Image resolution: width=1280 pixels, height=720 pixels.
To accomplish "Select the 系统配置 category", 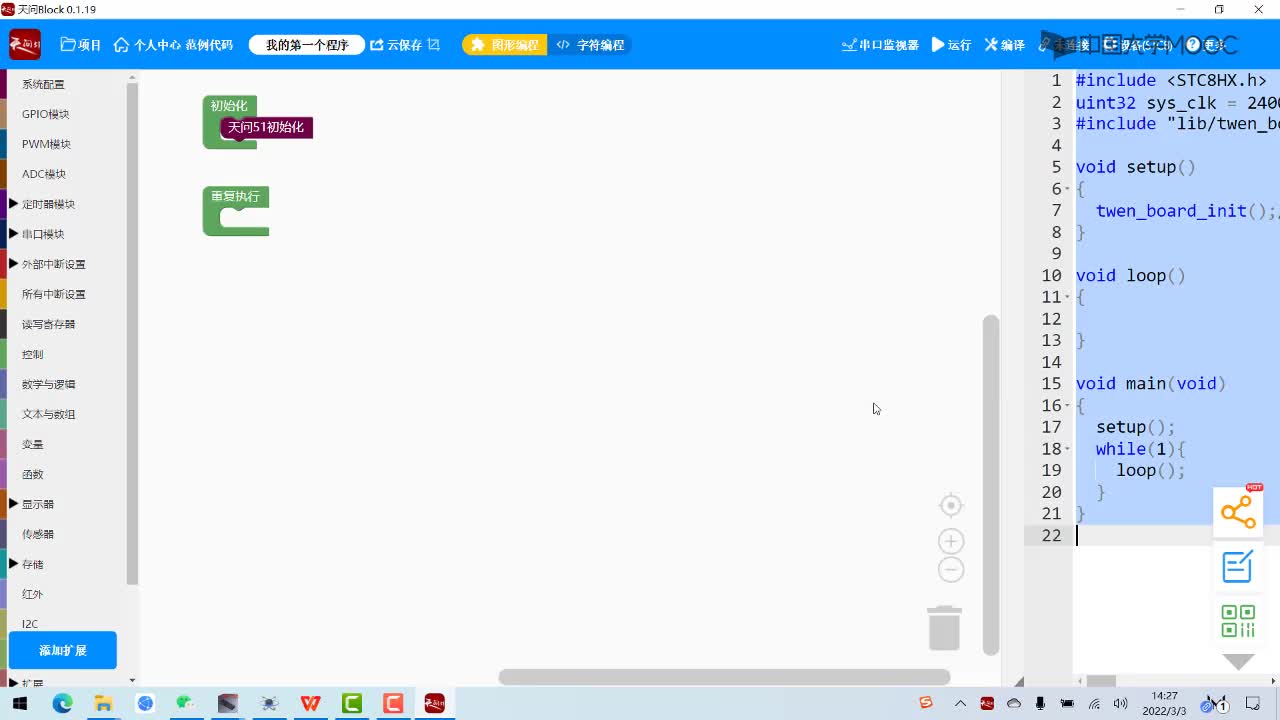I will click(43, 84).
